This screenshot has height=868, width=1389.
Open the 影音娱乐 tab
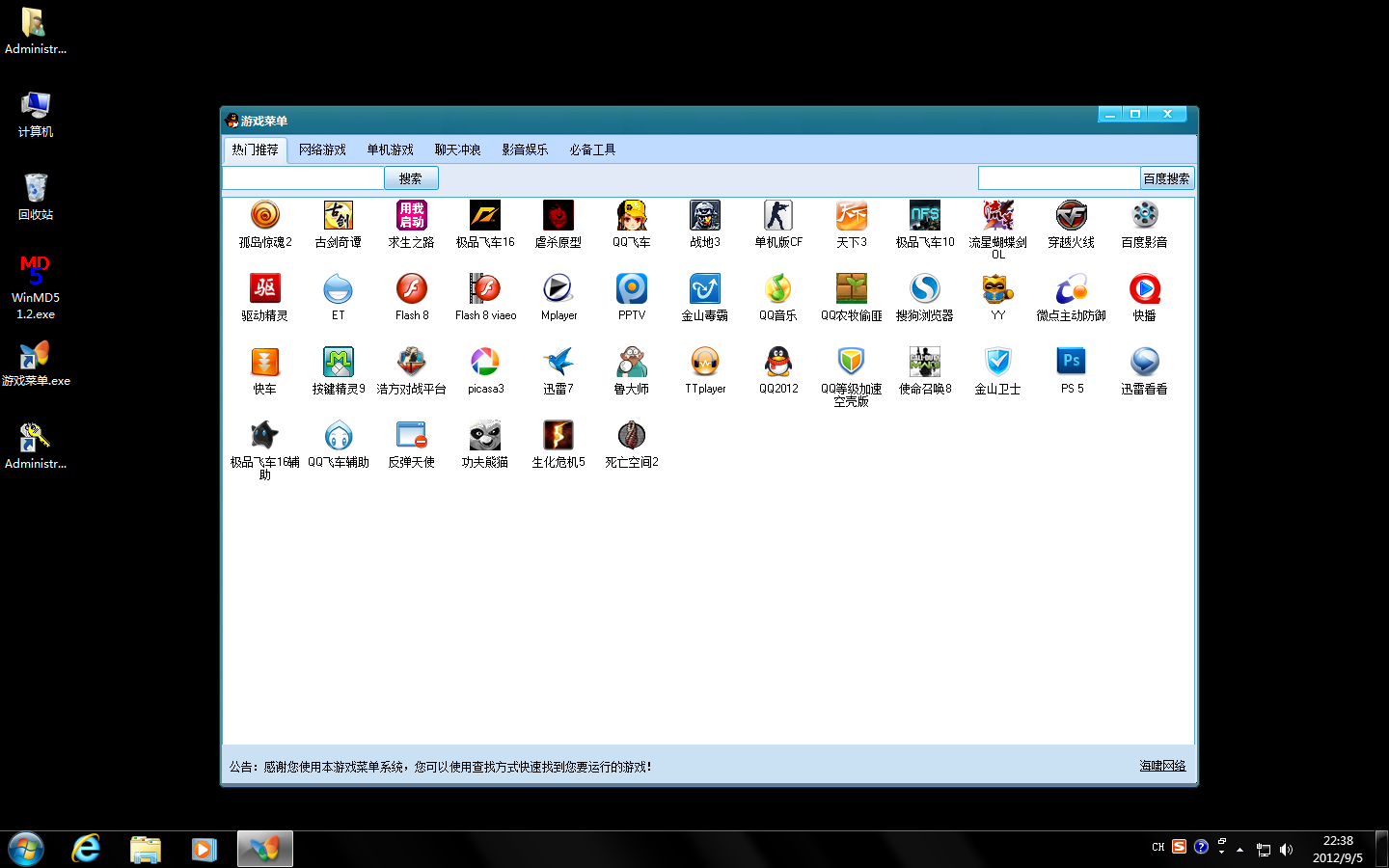[525, 149]
